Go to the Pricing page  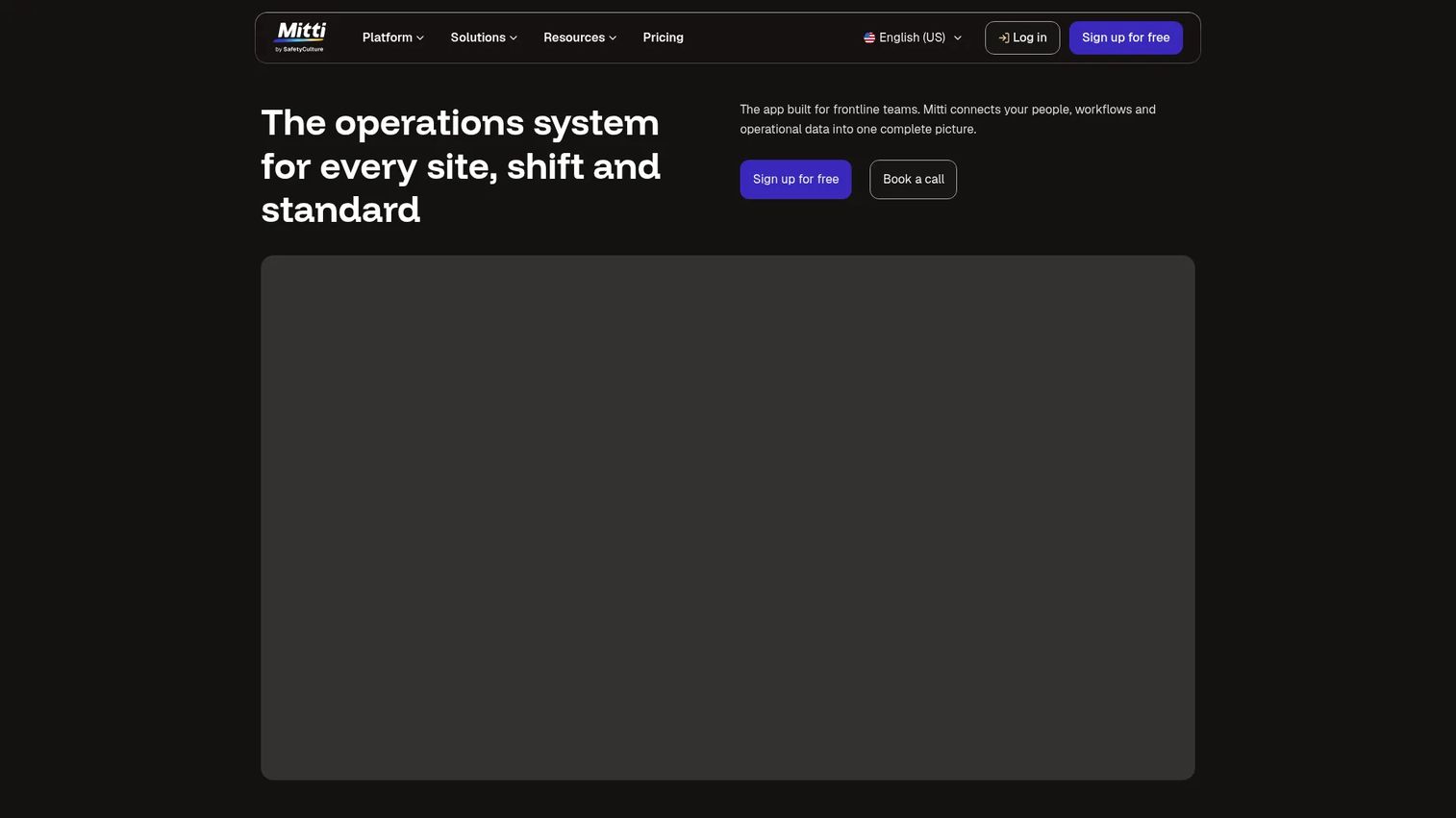tap(663, 37)
